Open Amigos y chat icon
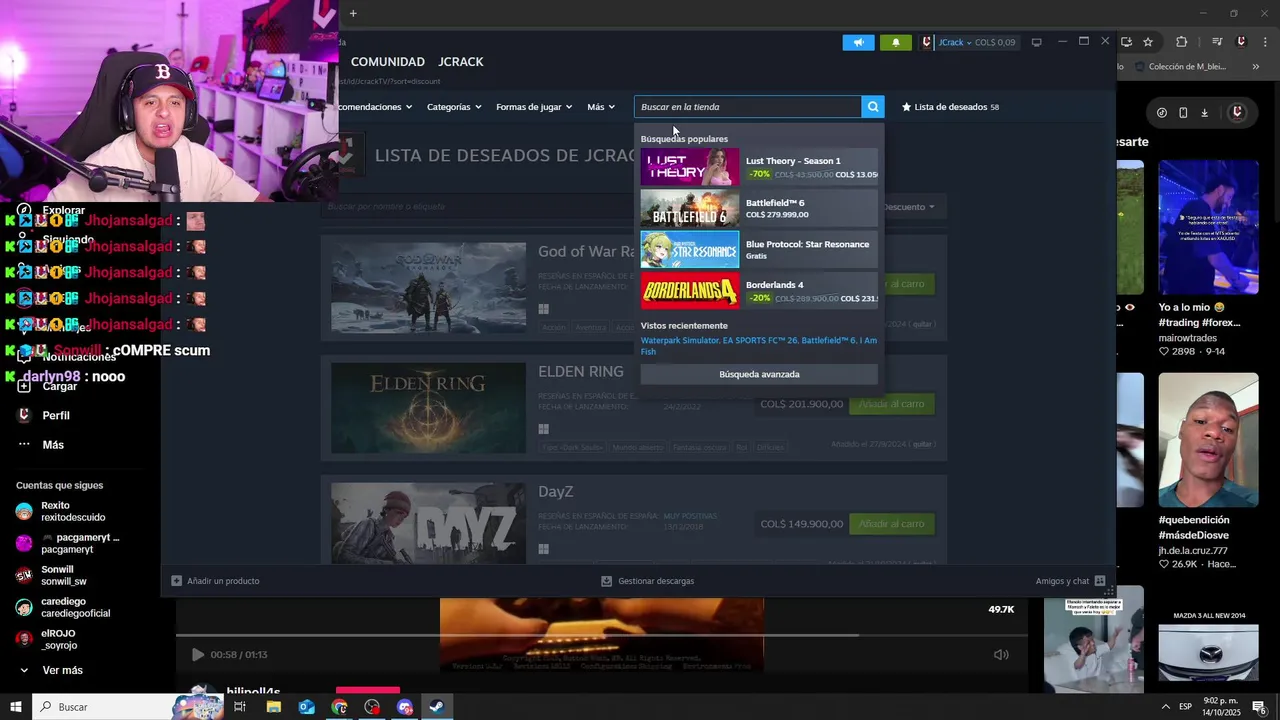 coord(1100,581)
